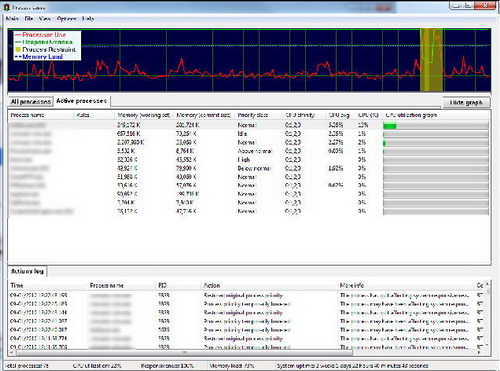Screen dimensions: 500x371
Task: Select the Active processes tab
Action: 82,101
